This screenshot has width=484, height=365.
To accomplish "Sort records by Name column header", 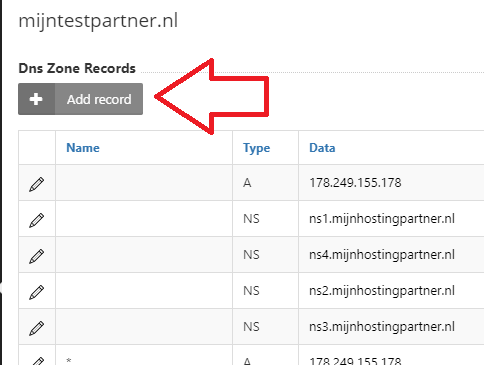I will pos(83,148).
